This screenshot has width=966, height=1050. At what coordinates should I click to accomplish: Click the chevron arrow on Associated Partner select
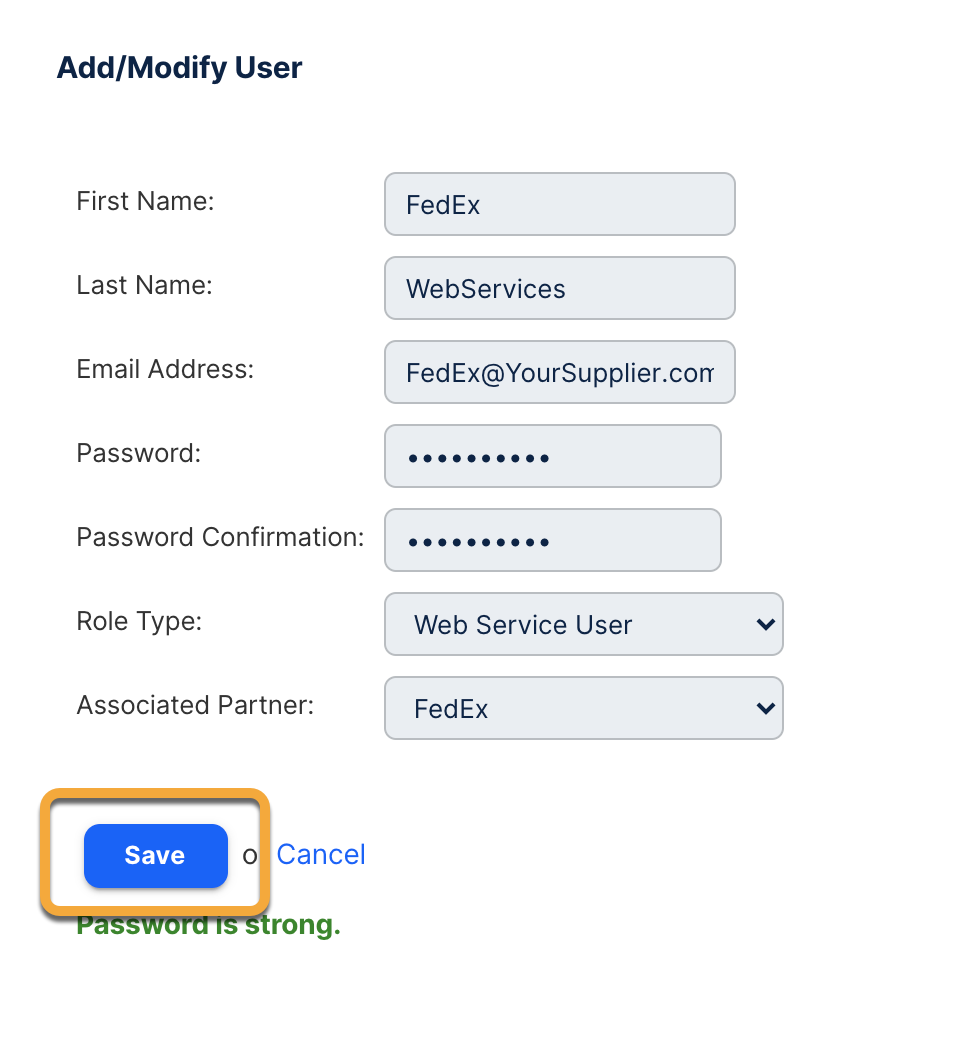(765, 709)
